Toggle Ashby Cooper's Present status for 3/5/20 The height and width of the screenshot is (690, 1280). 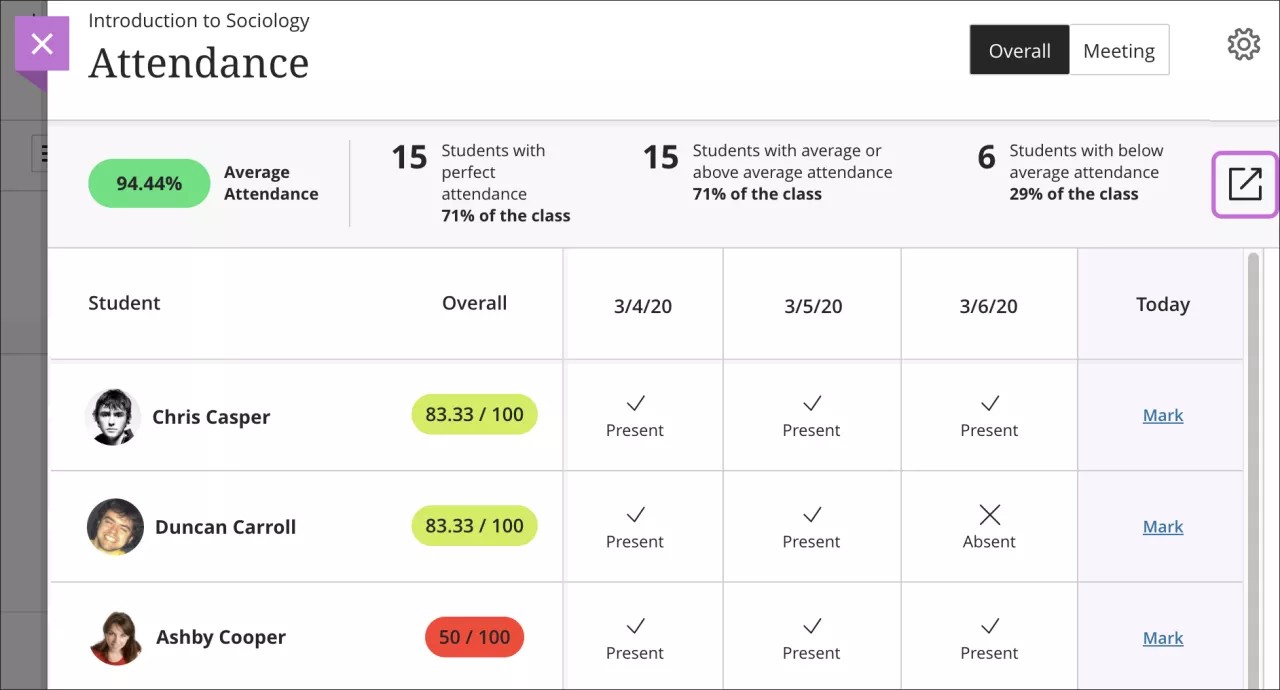[x=811, y=637]
